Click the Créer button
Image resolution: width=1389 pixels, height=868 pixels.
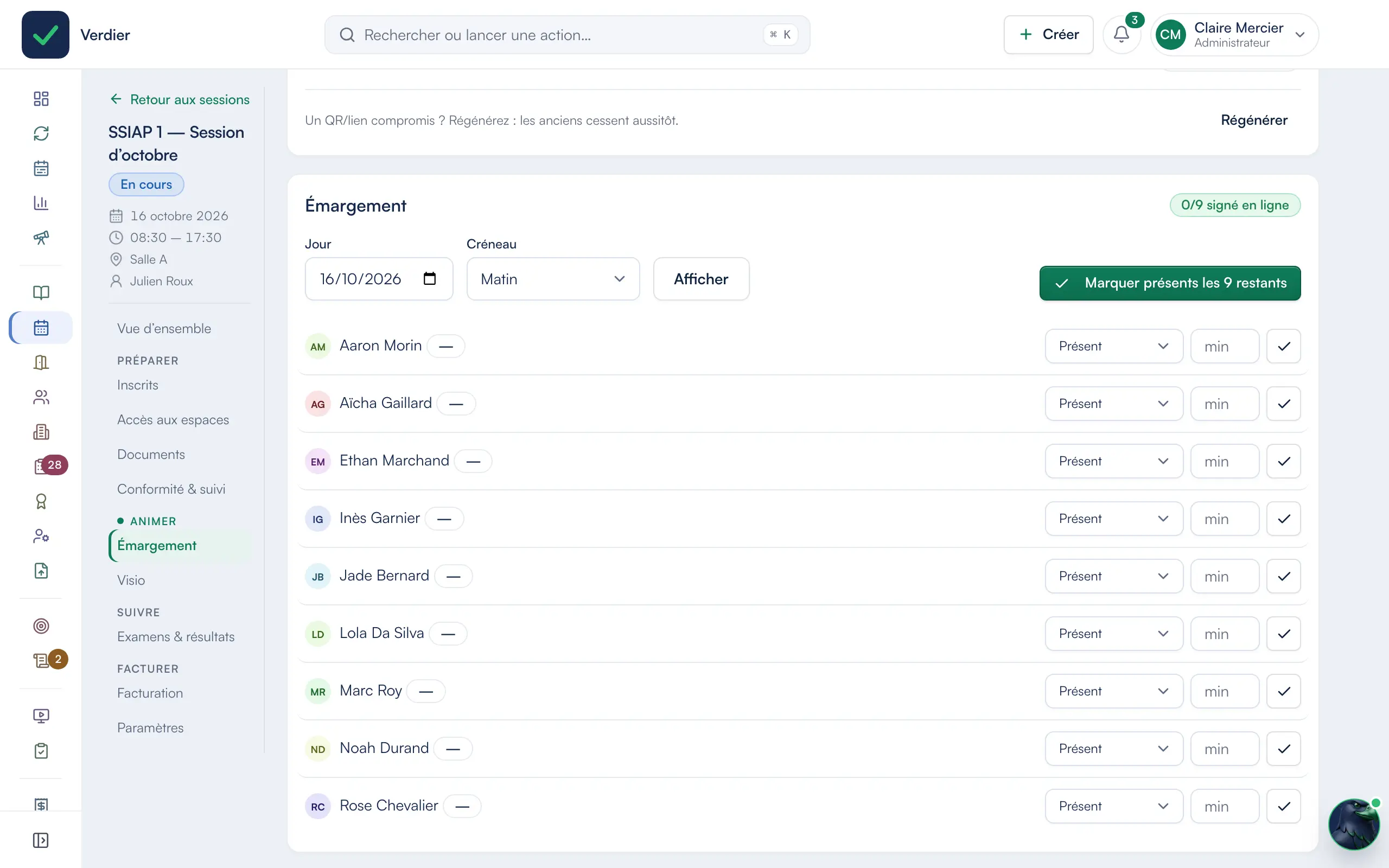[x=1048, y=34]
